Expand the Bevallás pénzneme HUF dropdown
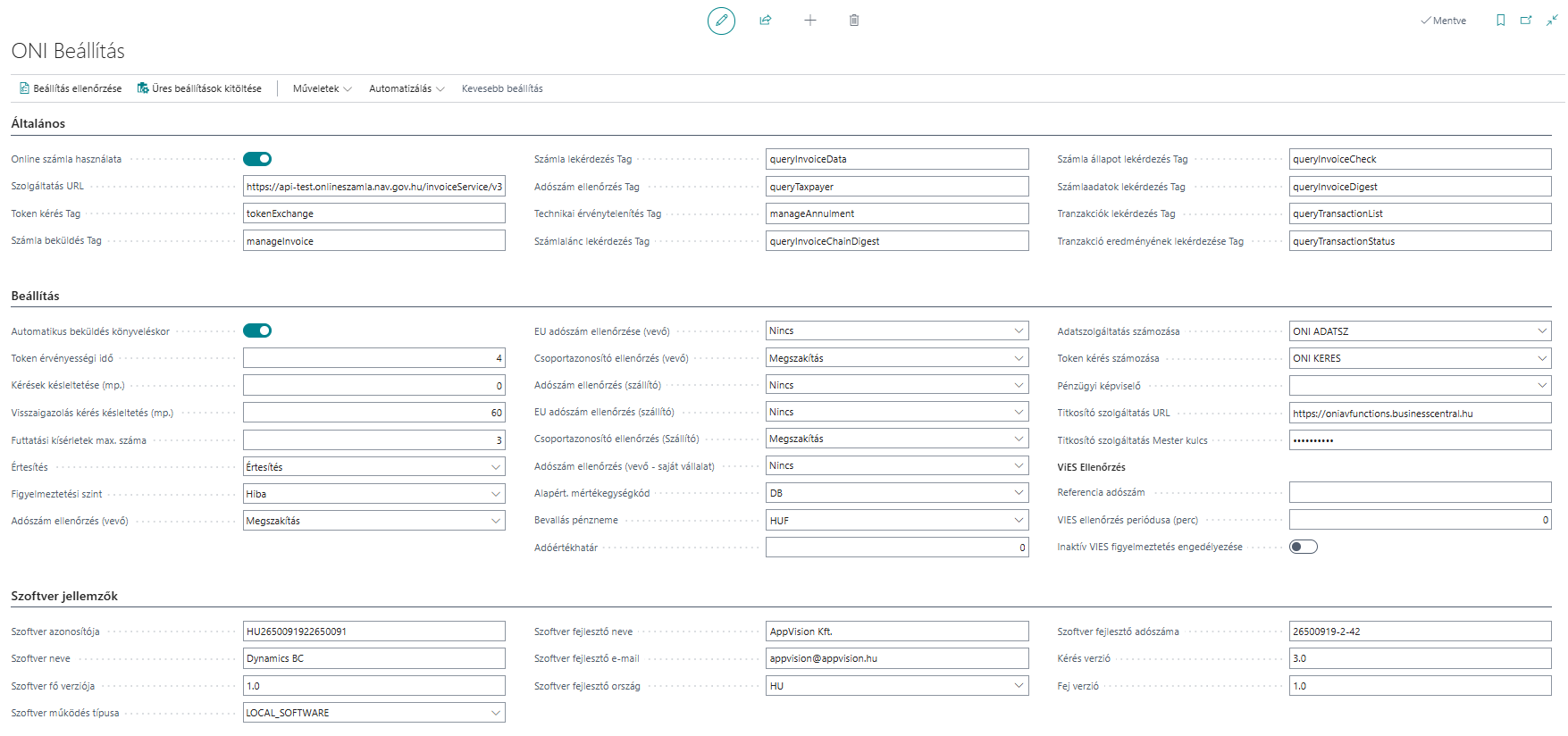 (x=897, y=521)
